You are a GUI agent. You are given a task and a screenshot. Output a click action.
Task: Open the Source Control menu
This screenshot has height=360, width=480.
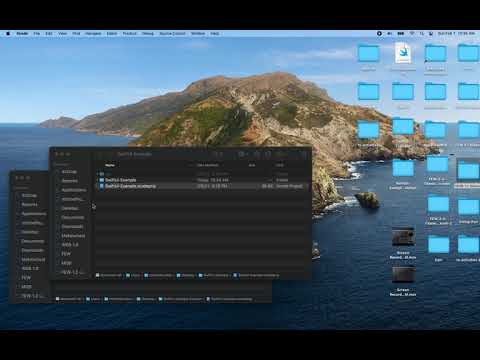(x=172, y=34)
